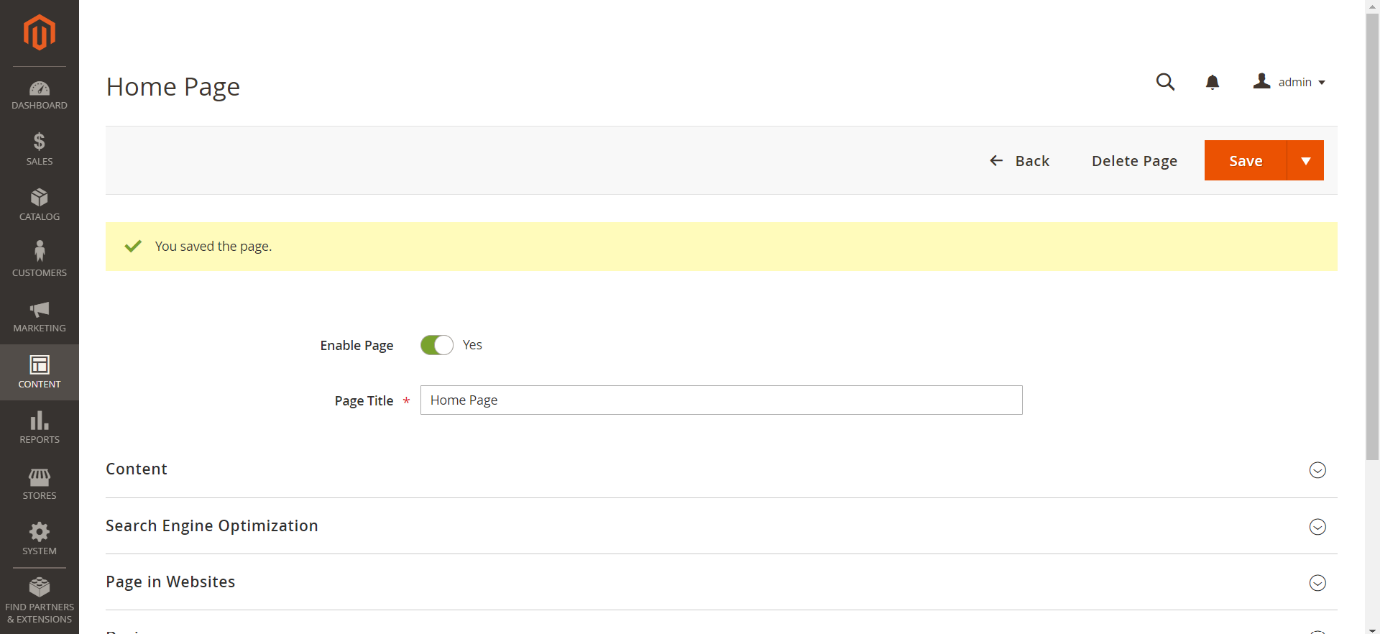
Task: Open the Save button dropdown arrow
Action: point(1305,161)
